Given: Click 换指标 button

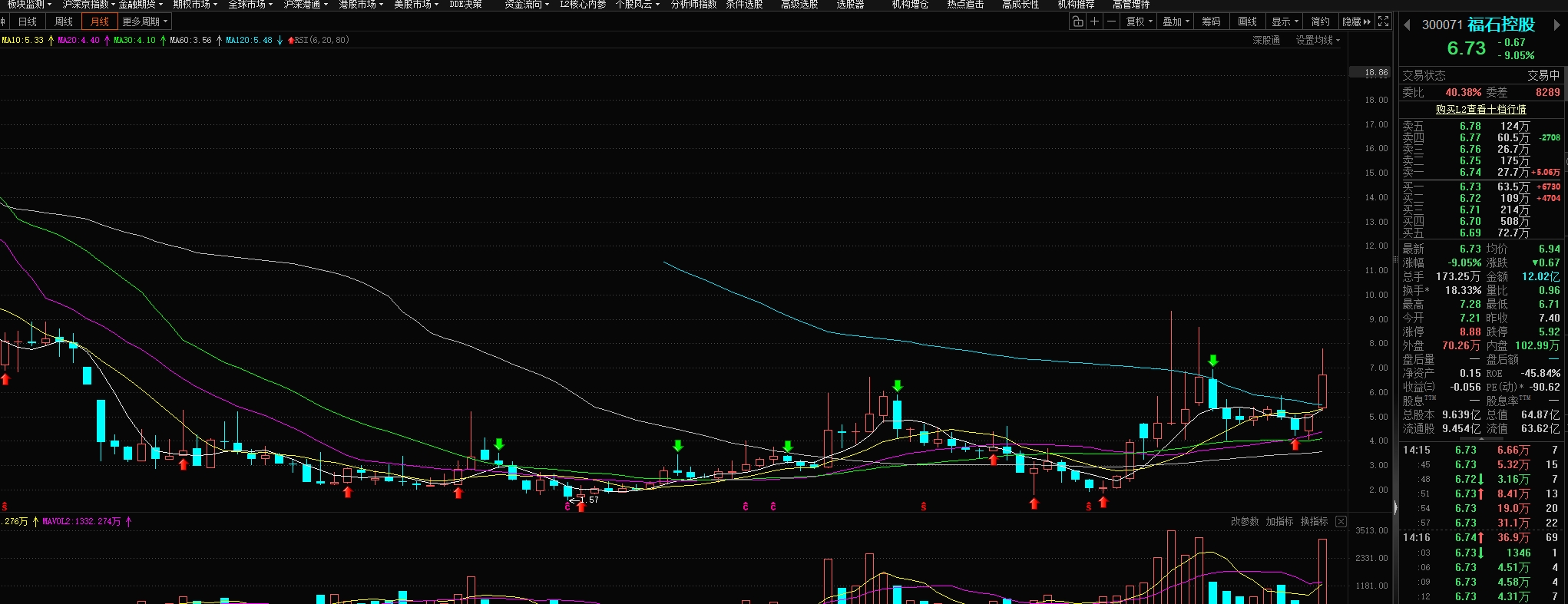Looking at the screenshot, I should coord(1314,522).
